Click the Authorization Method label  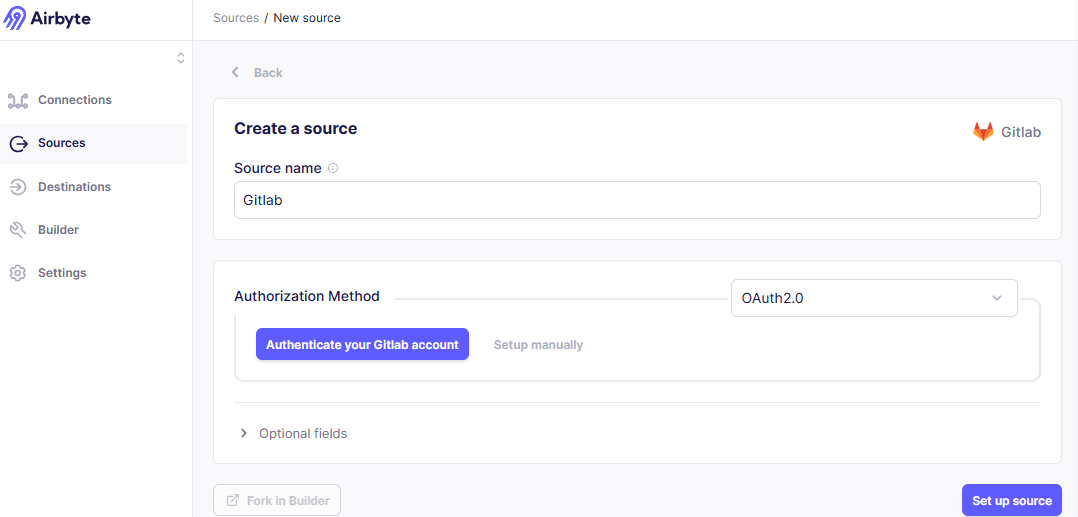pos(307,296)
